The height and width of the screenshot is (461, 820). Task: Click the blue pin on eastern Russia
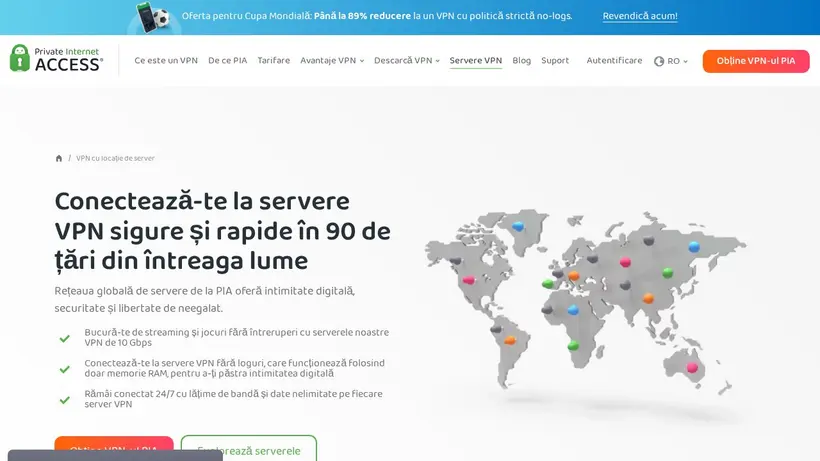694,247
